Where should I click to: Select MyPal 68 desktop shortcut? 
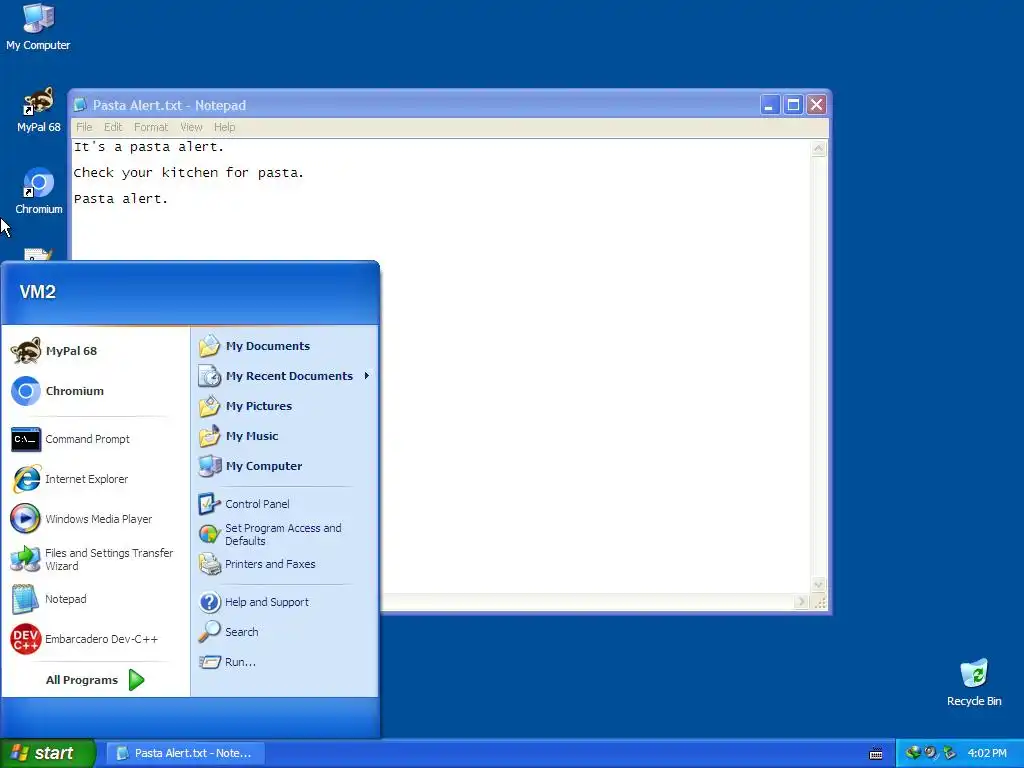(x=39, y=110)
